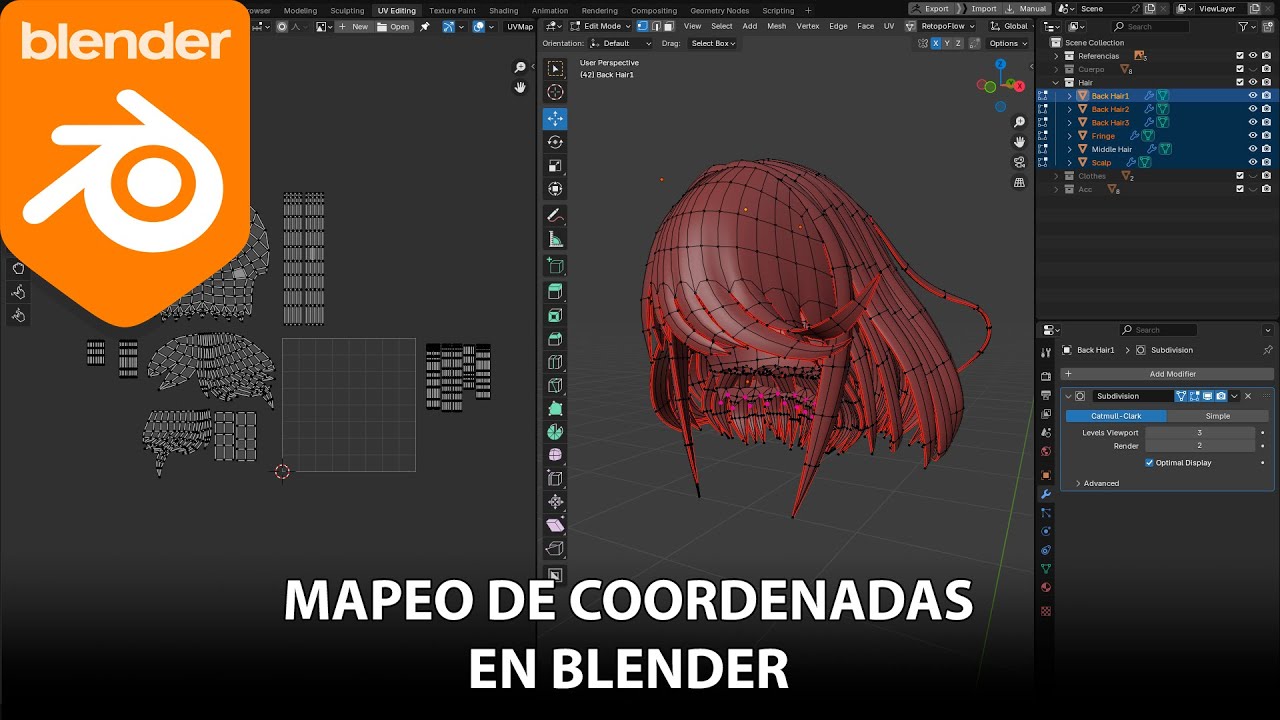Image resolution: width=1280 pixels, height=720 pixels.
Task: Adjust the Render levels value field
Action: click(x=1200, y=446)
